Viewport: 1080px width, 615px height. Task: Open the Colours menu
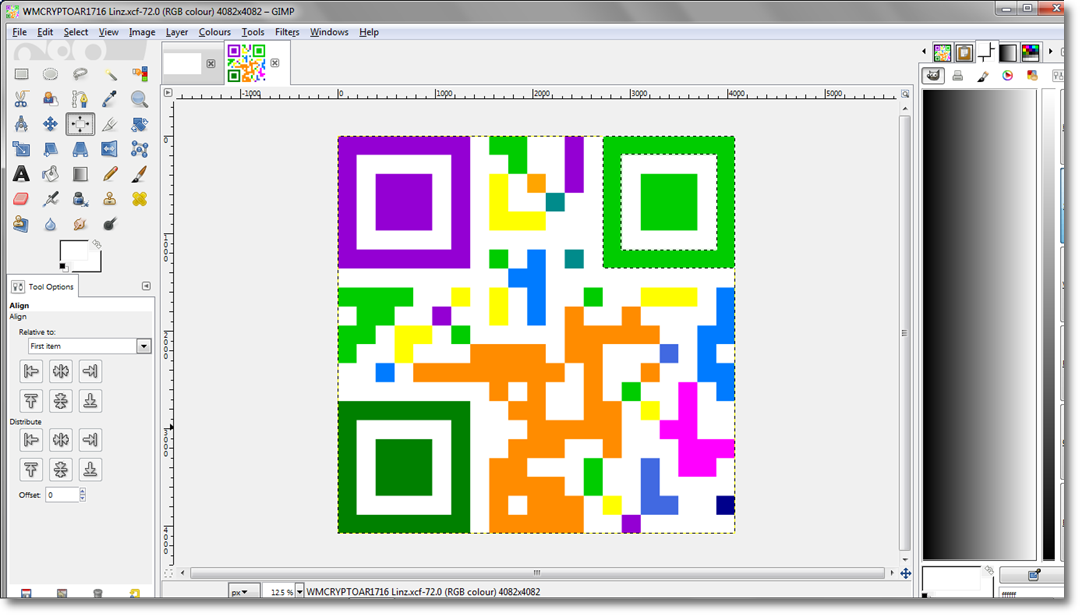[214, 32]
